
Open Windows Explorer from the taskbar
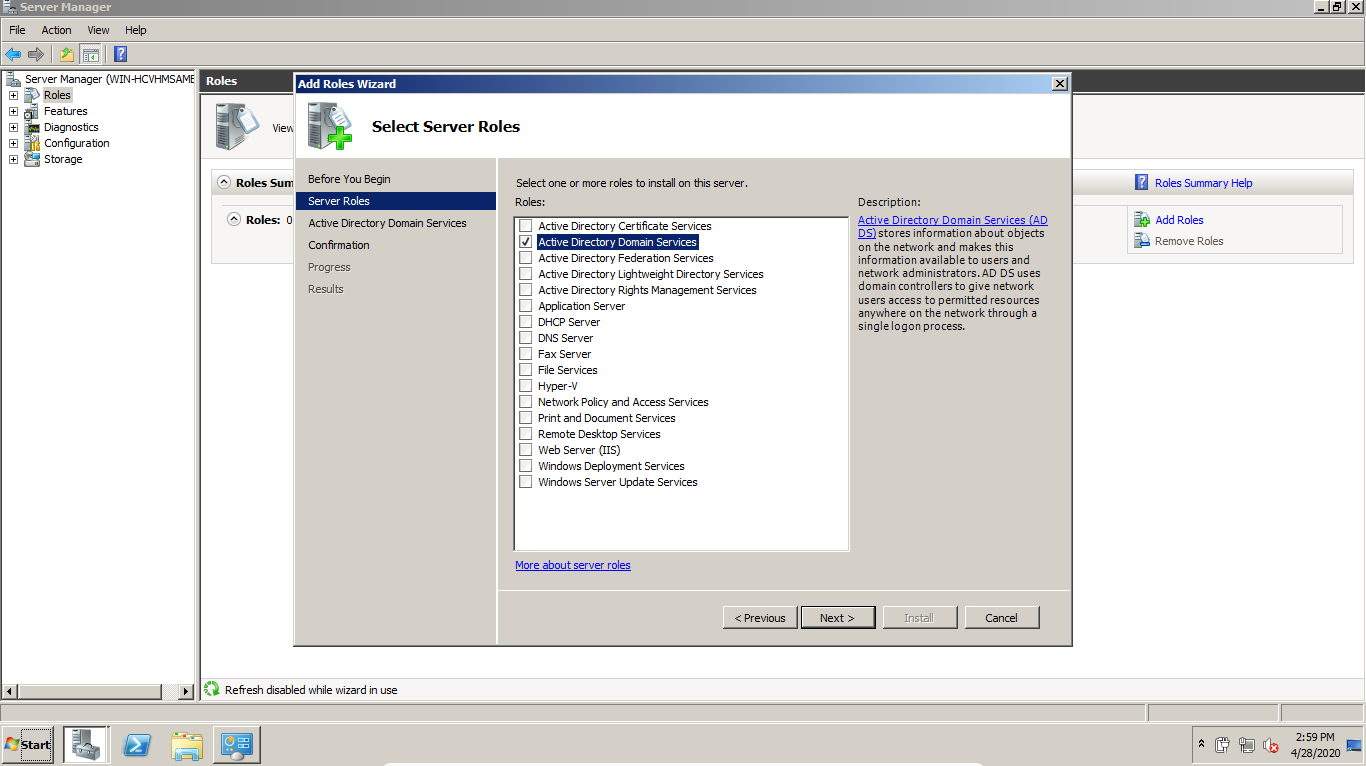click(x=187, y=745)
